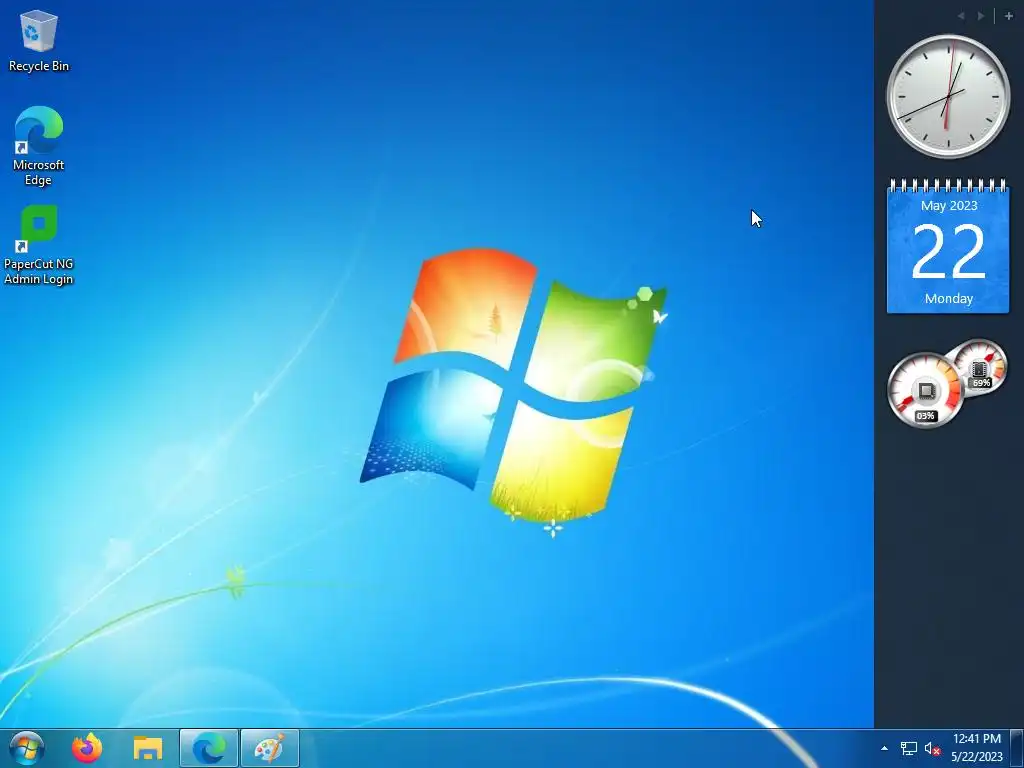Click the May 2023 text on calendar

[x=949, y=206]
